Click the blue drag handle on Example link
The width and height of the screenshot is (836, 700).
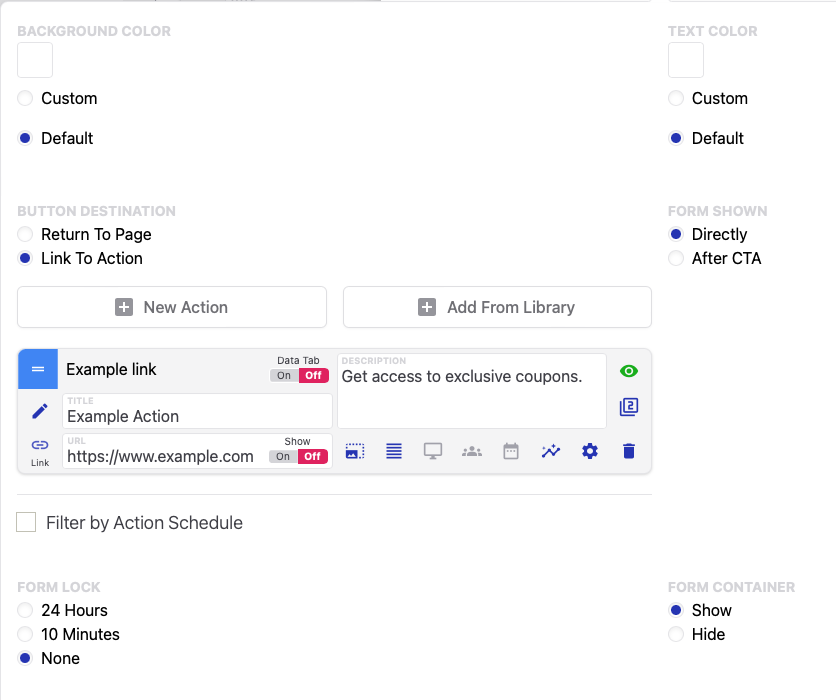pyautogui.click(x=38, y=369)
